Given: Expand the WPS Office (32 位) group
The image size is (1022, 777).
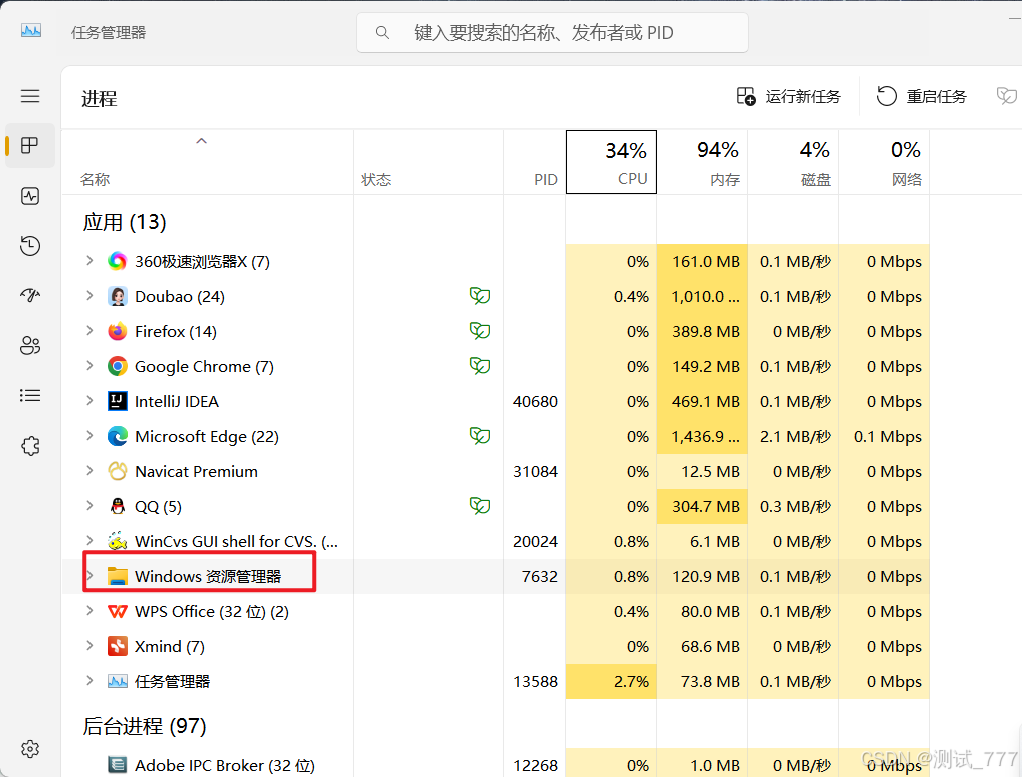Looking at the screenshot, I should coord(90,611).
